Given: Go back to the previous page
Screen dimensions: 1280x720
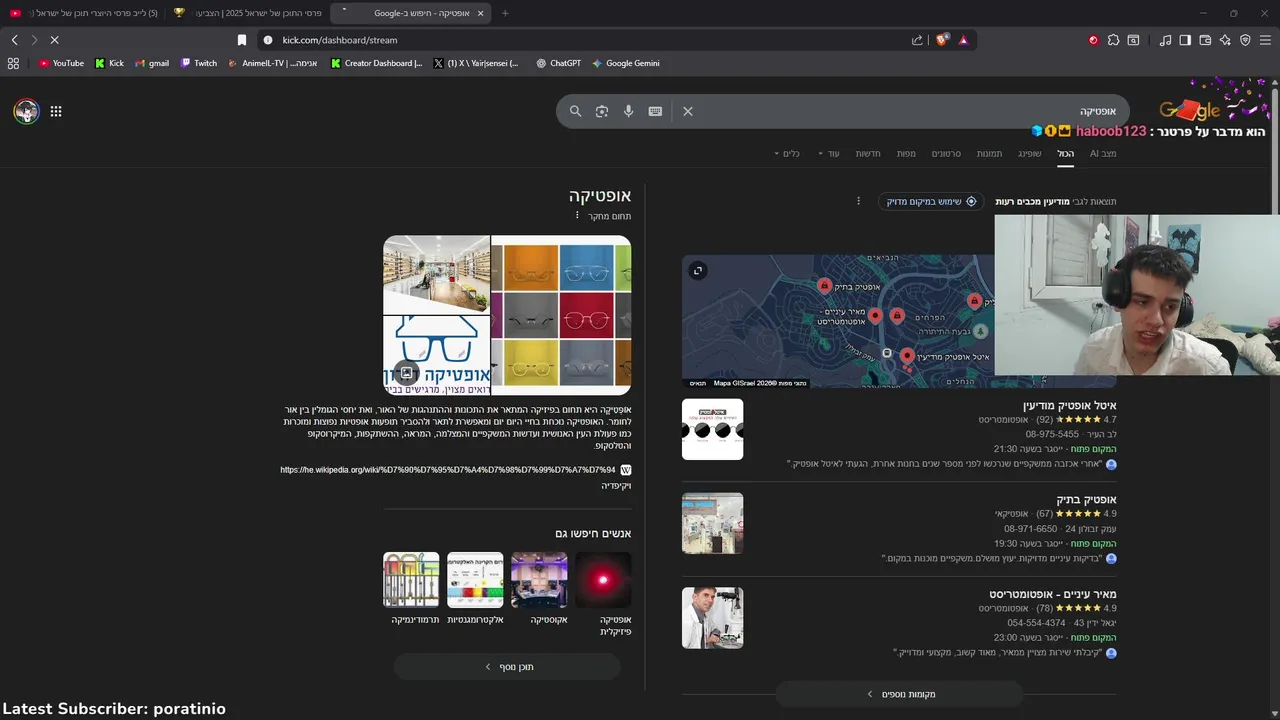Looking at the screenshot, I should coord(14,40).
